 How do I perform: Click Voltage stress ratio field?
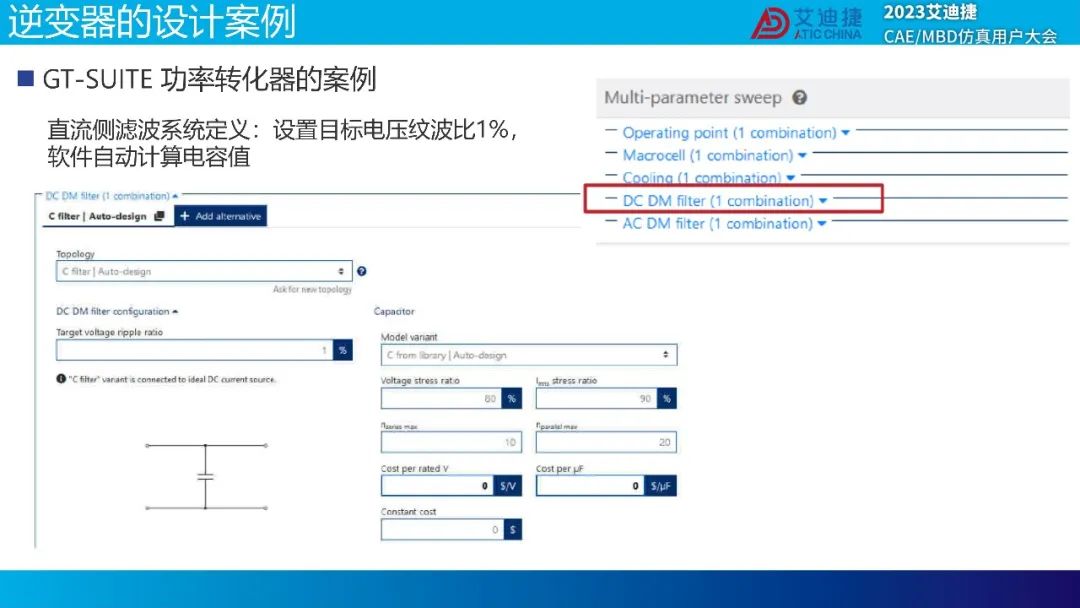coord(441,398)
